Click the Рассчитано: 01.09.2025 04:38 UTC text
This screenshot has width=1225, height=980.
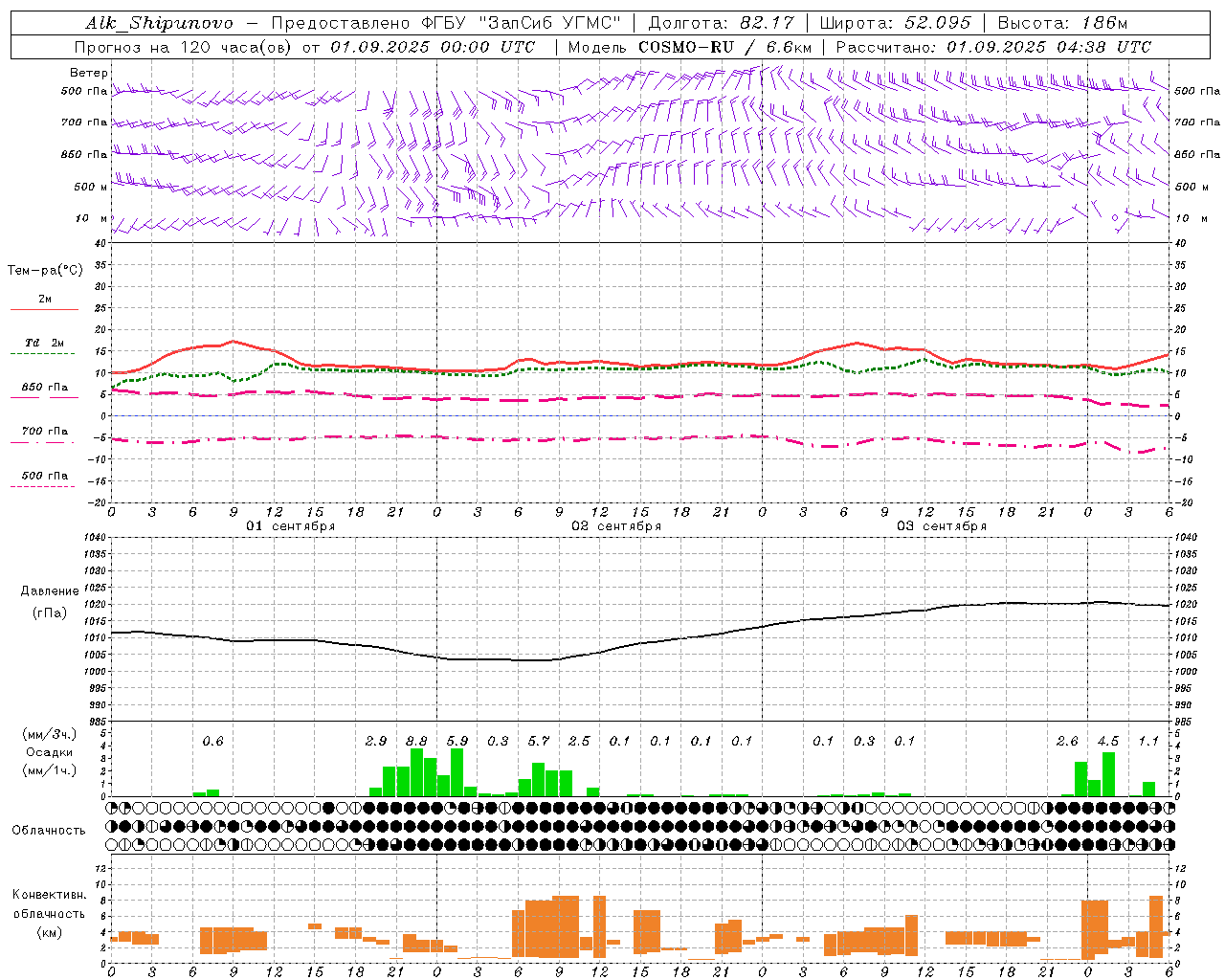(993, 47)
